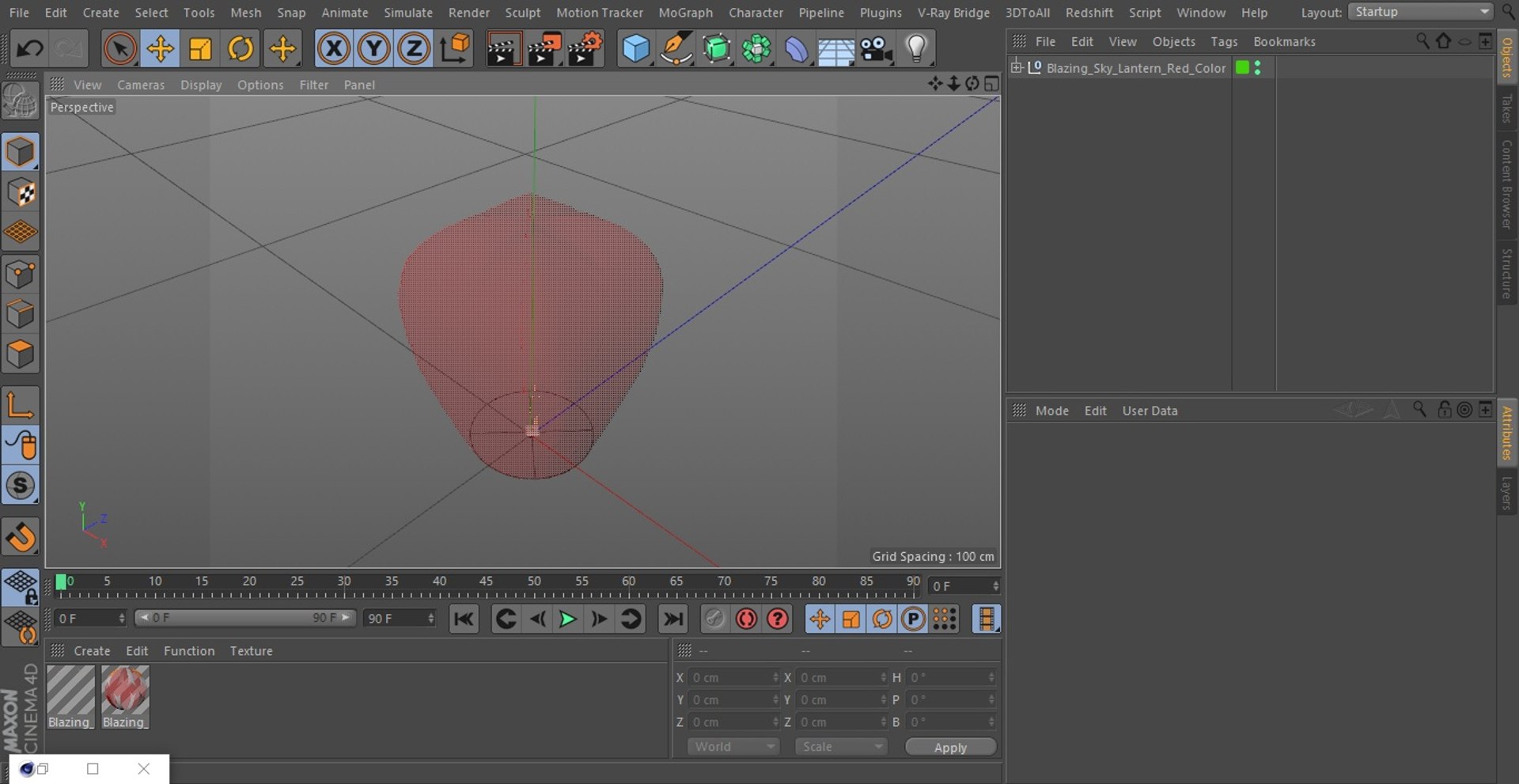Go to start of animation

[x=464, y=619]
